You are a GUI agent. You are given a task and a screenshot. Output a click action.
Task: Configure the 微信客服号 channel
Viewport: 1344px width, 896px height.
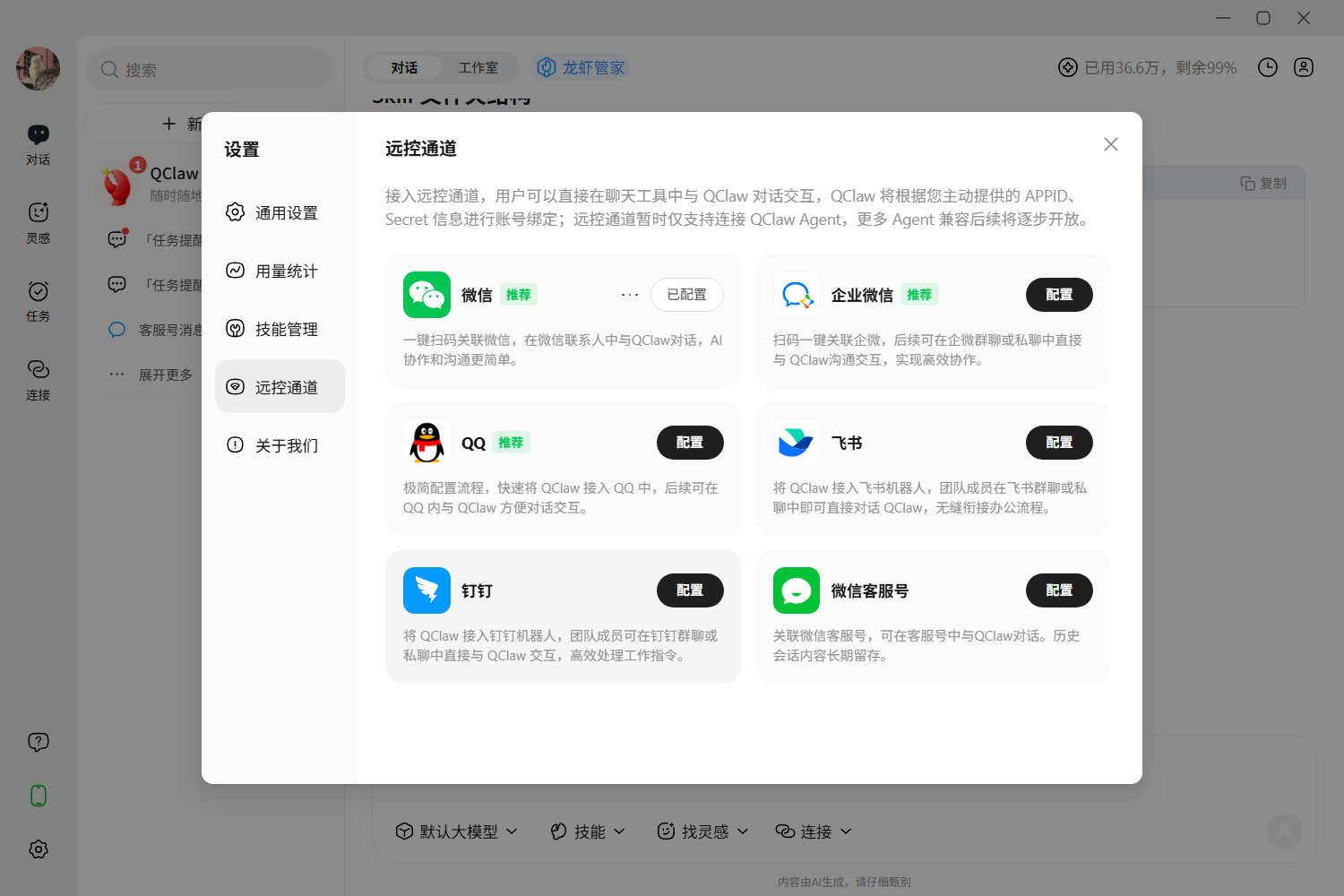click(x=1059, y=590)
